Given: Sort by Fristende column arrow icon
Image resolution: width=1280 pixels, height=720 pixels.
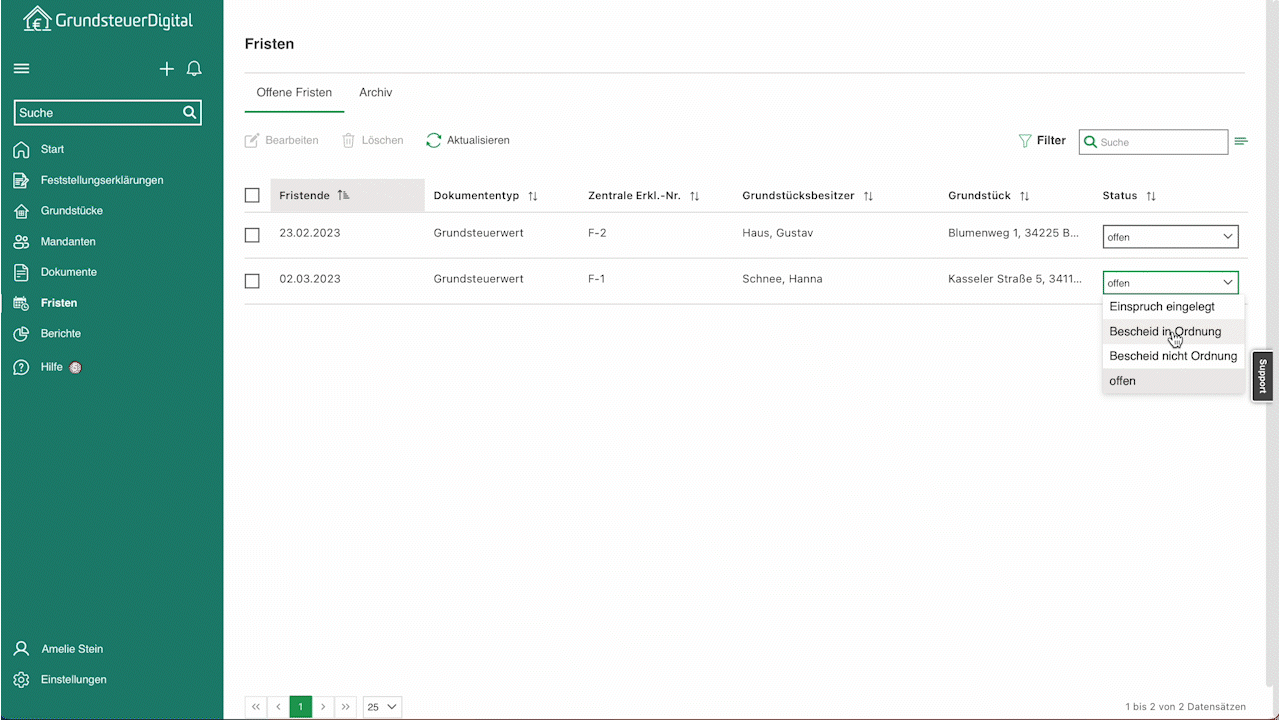Looking at the screenshot, I should click(343, 196).
